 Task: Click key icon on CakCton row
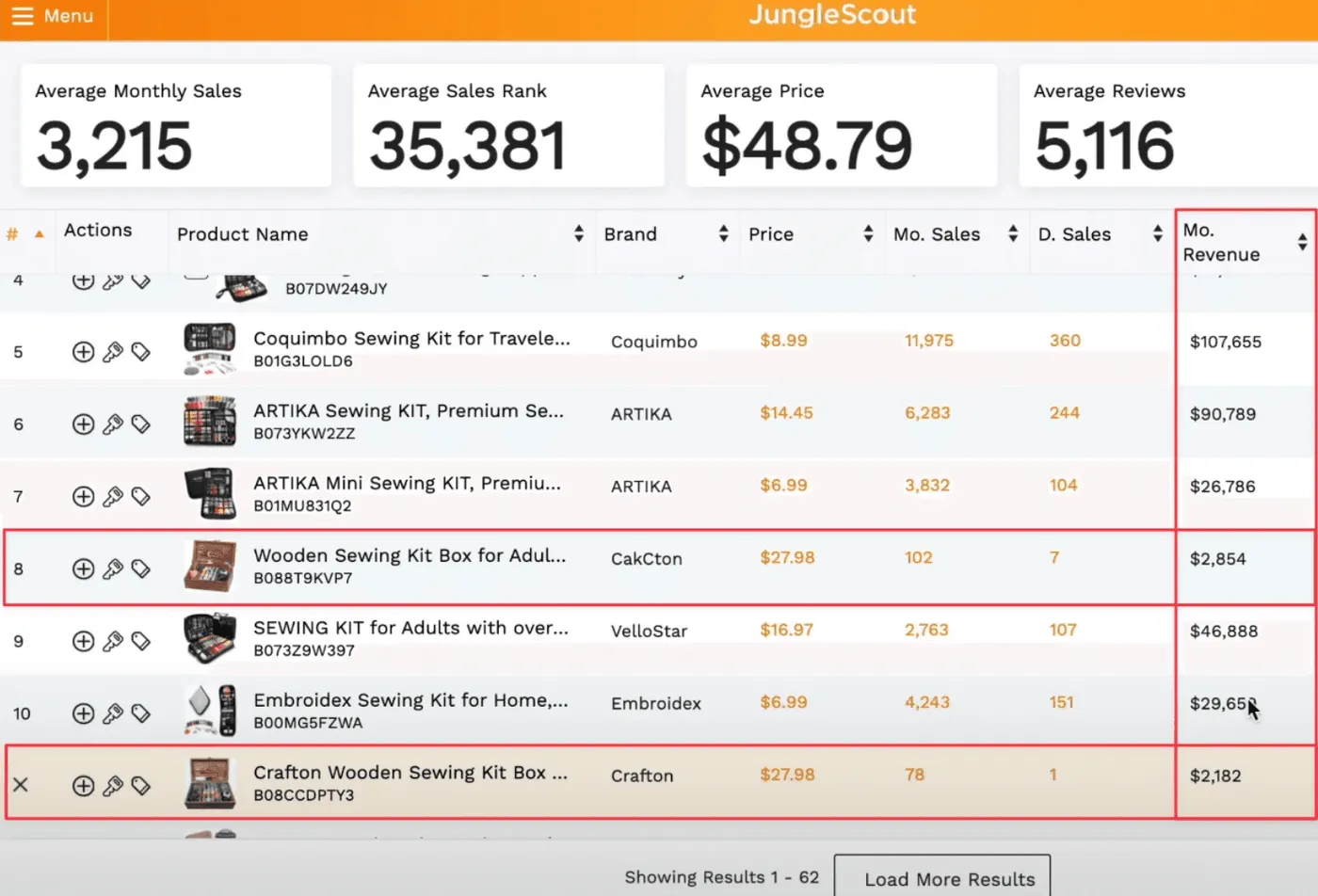113,569
